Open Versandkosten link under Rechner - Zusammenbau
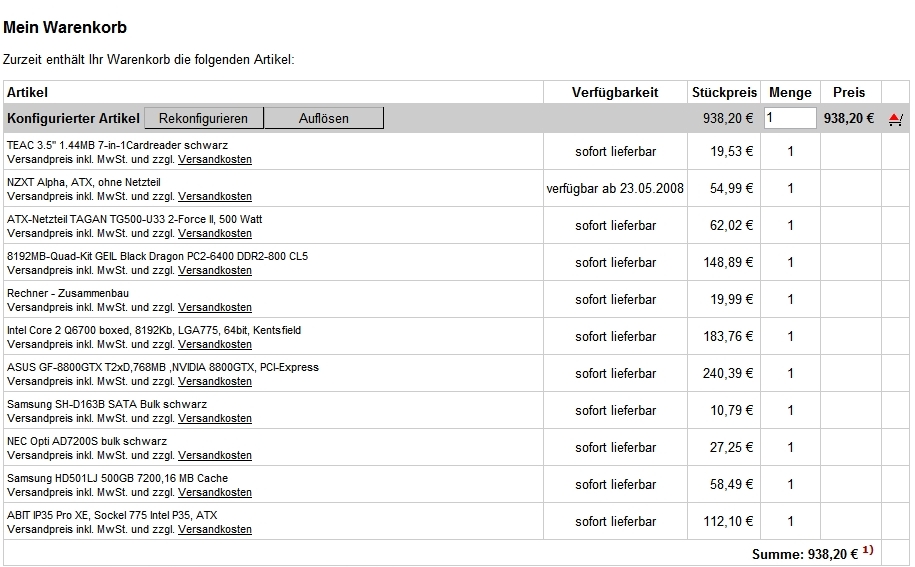The height and width of the screenshot is (567, 915). [x=215, y=307]
